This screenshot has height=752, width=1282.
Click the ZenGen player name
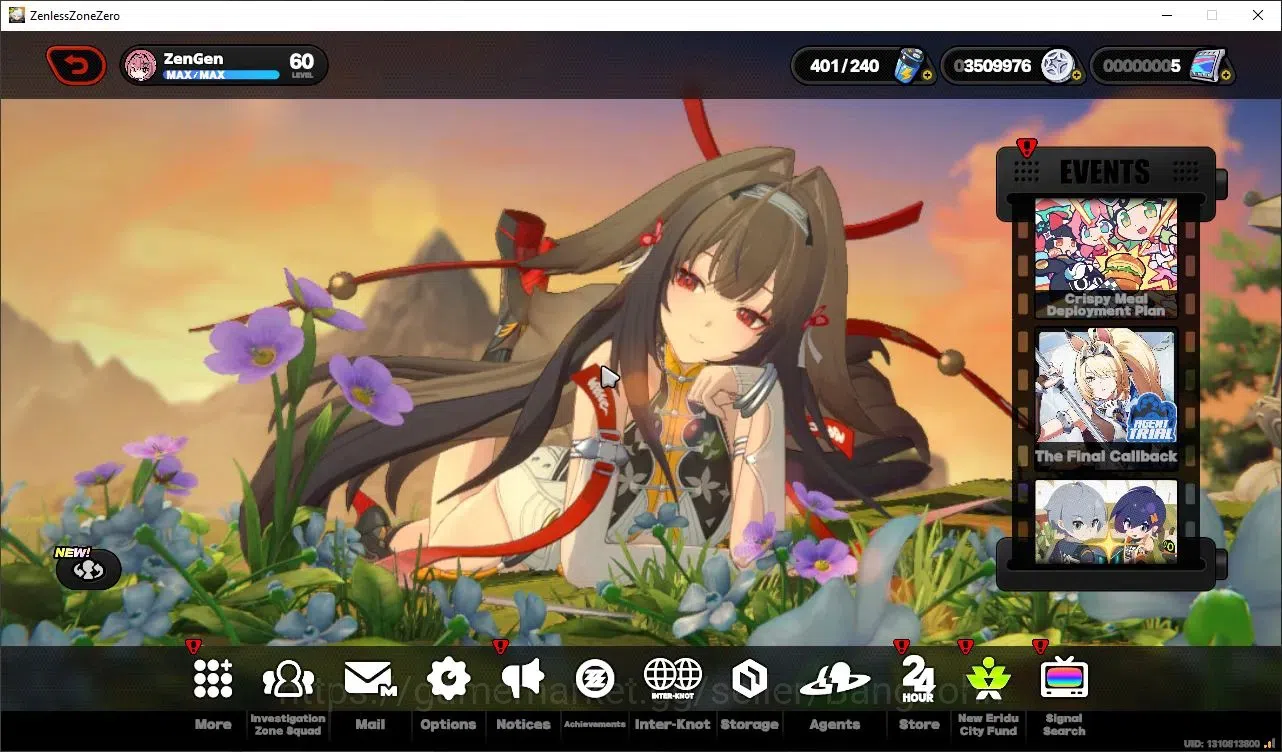pos(193,59)
